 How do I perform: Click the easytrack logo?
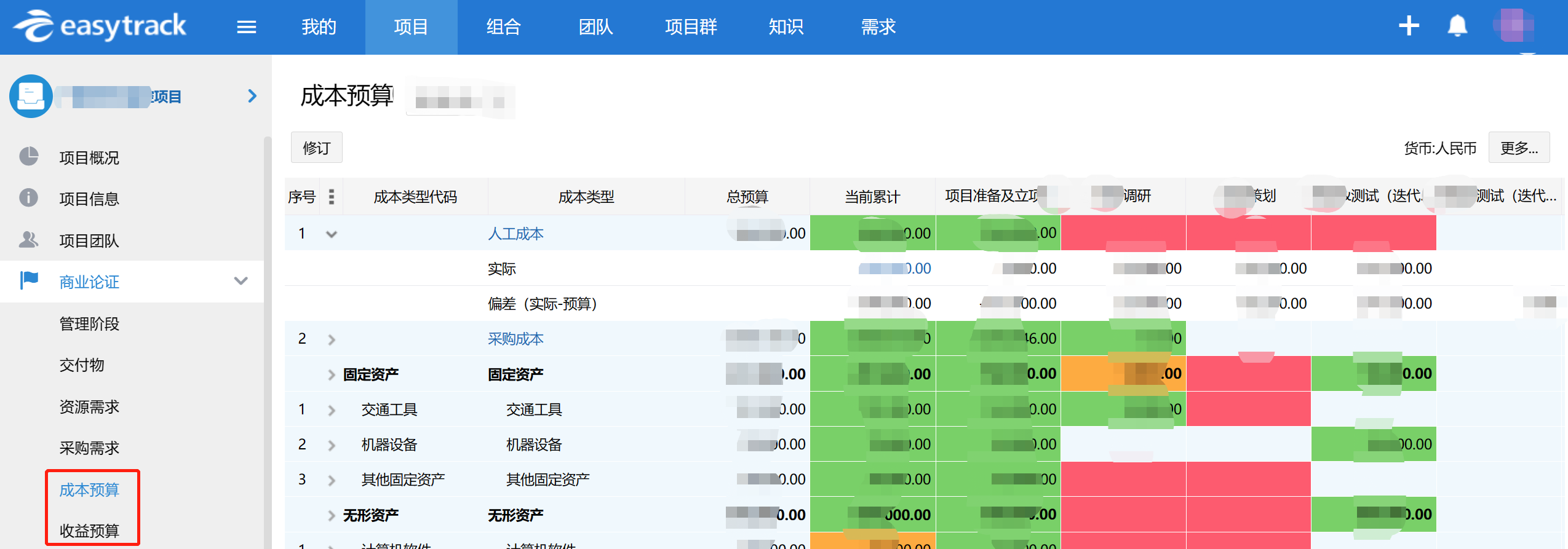click(x=100, y=26)
